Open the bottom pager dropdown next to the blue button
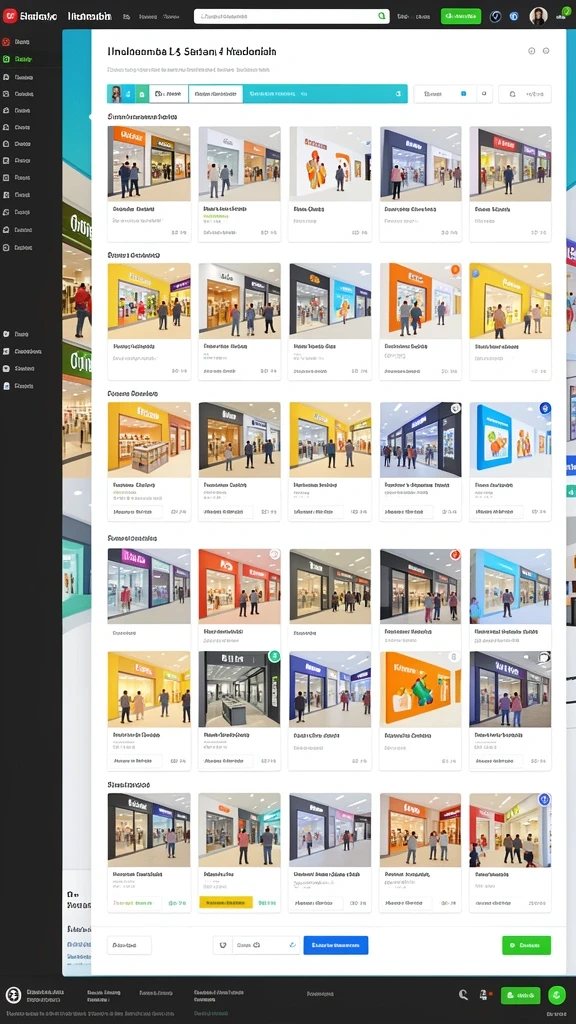 click(256, 945)
